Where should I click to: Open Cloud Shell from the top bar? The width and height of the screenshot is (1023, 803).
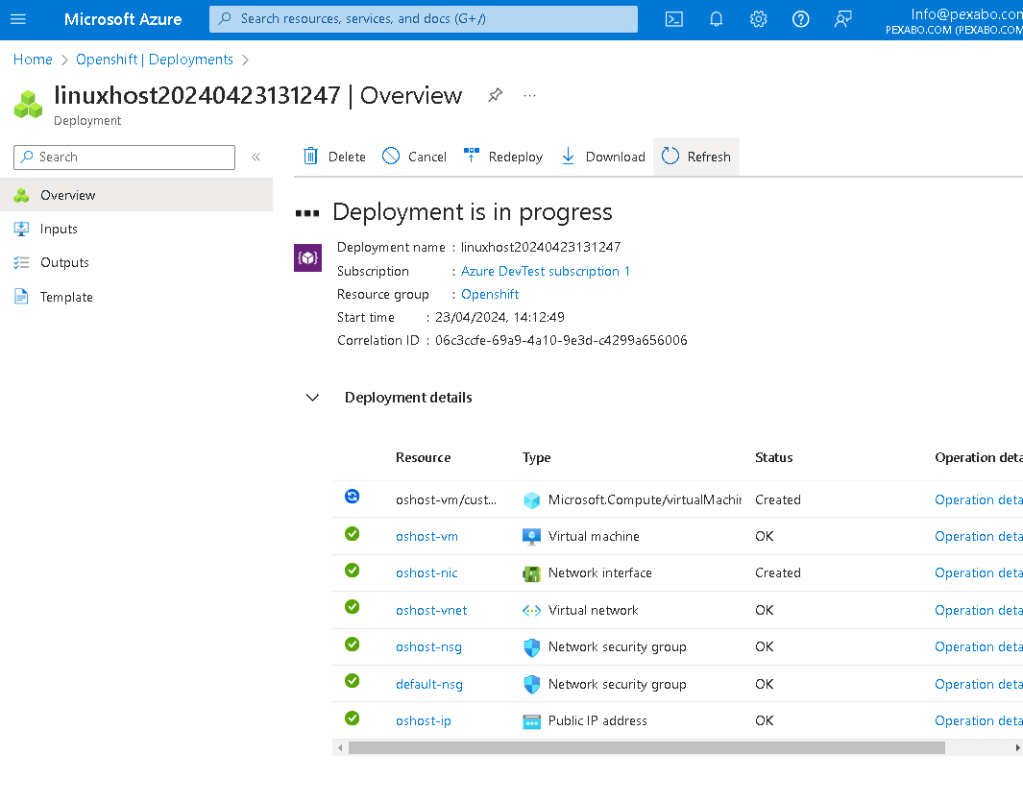(674, 19)
